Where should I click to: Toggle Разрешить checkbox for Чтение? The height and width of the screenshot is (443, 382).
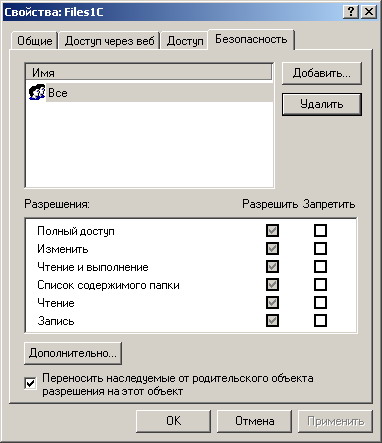point(272,302)
